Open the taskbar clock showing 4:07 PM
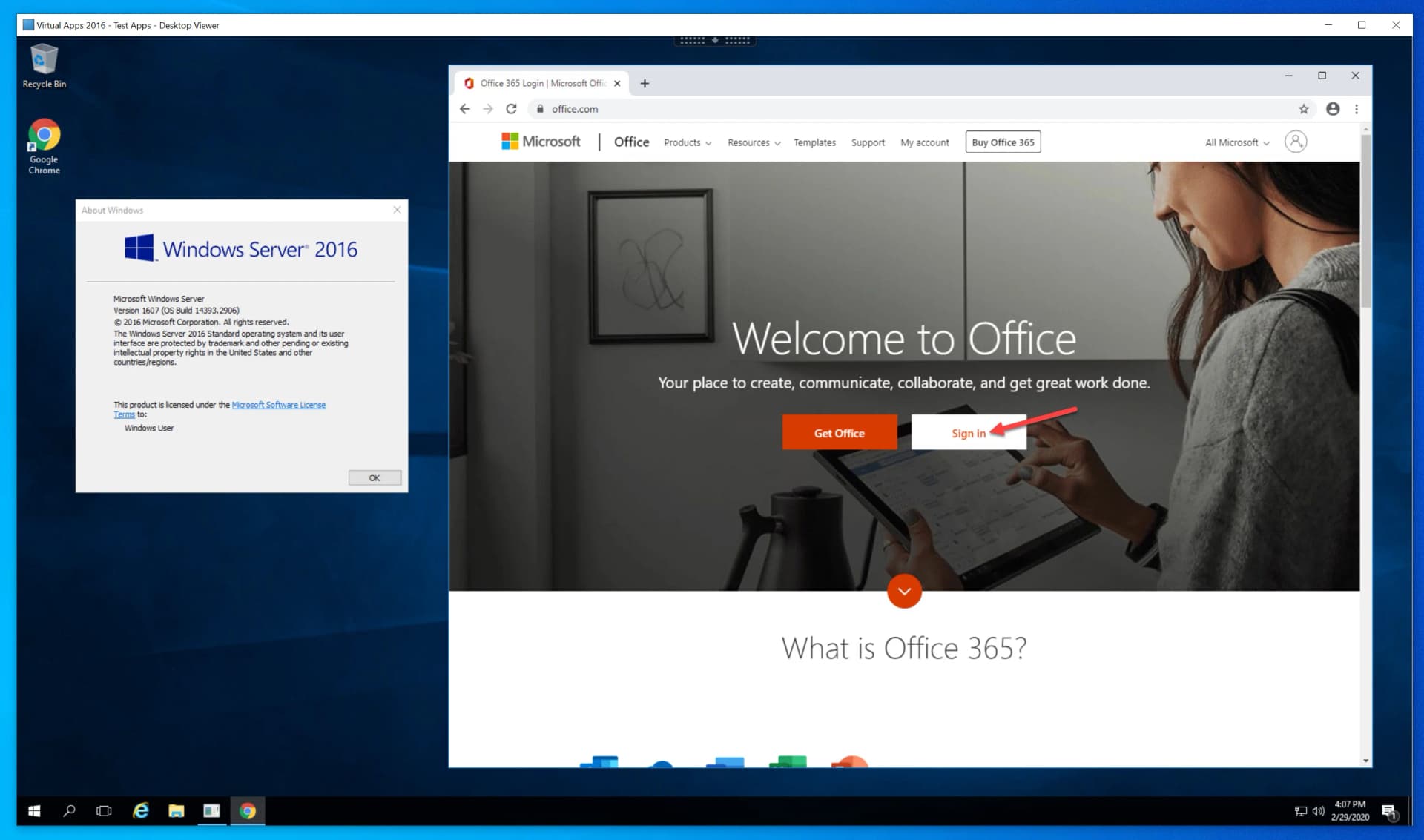The height and width of the screenshot is (840, 1424). coord(1350,810)
